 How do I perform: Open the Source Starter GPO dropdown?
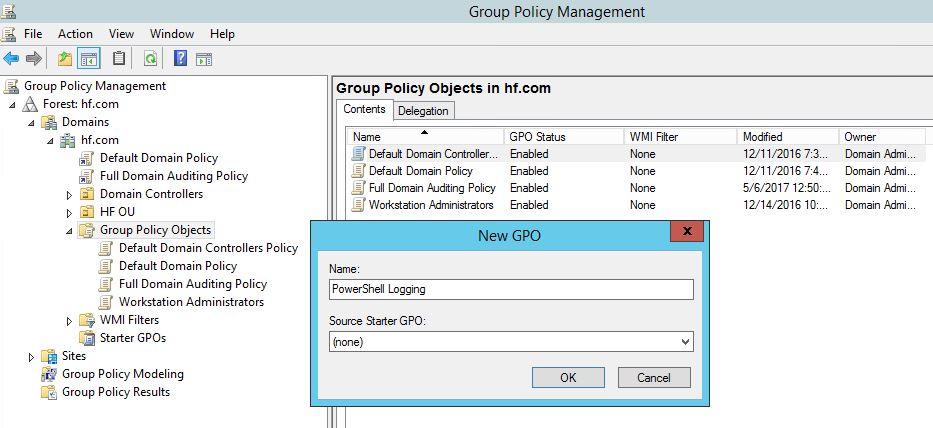[x=684, y=341]
